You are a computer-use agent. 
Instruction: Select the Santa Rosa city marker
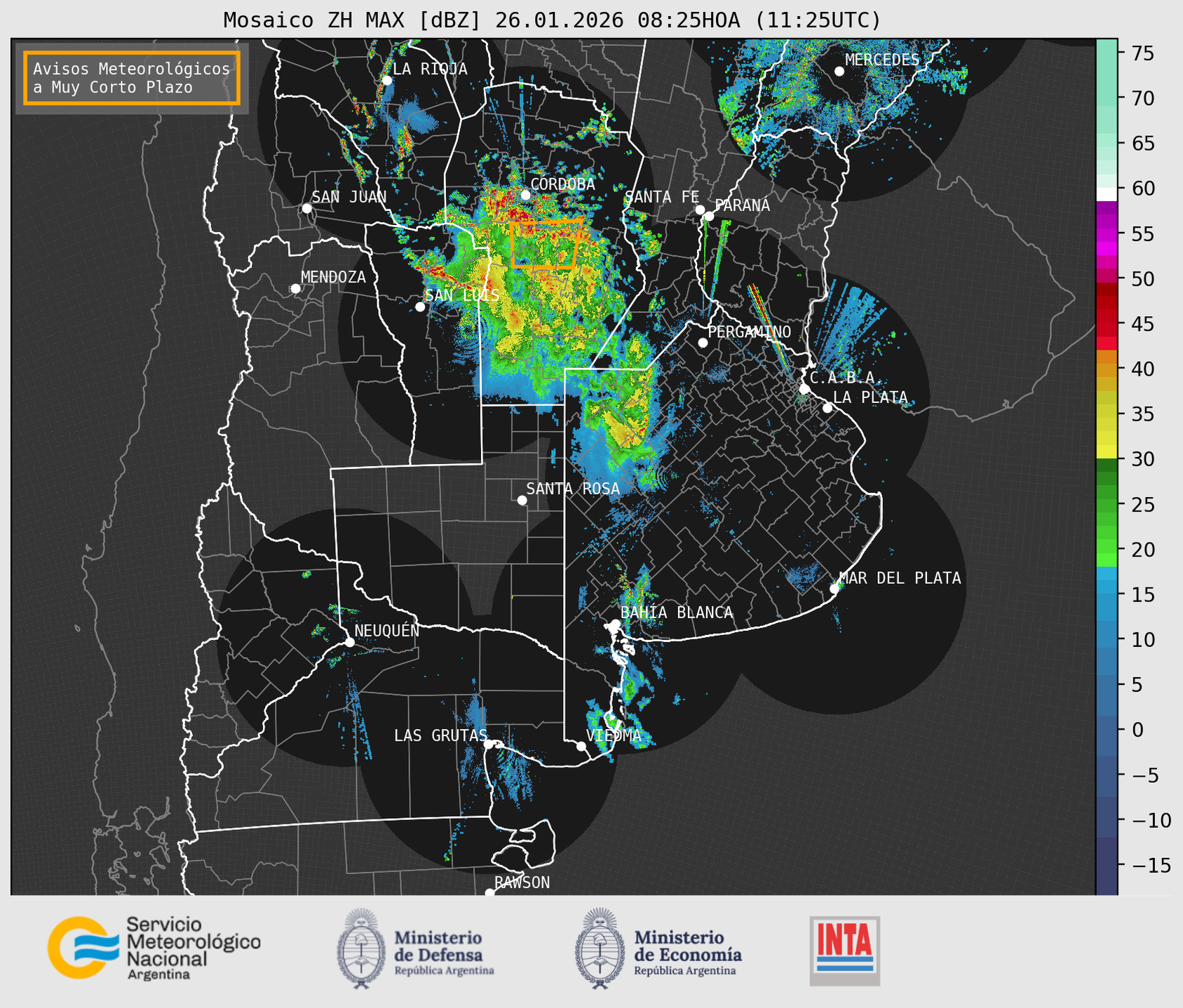[522, 500]
